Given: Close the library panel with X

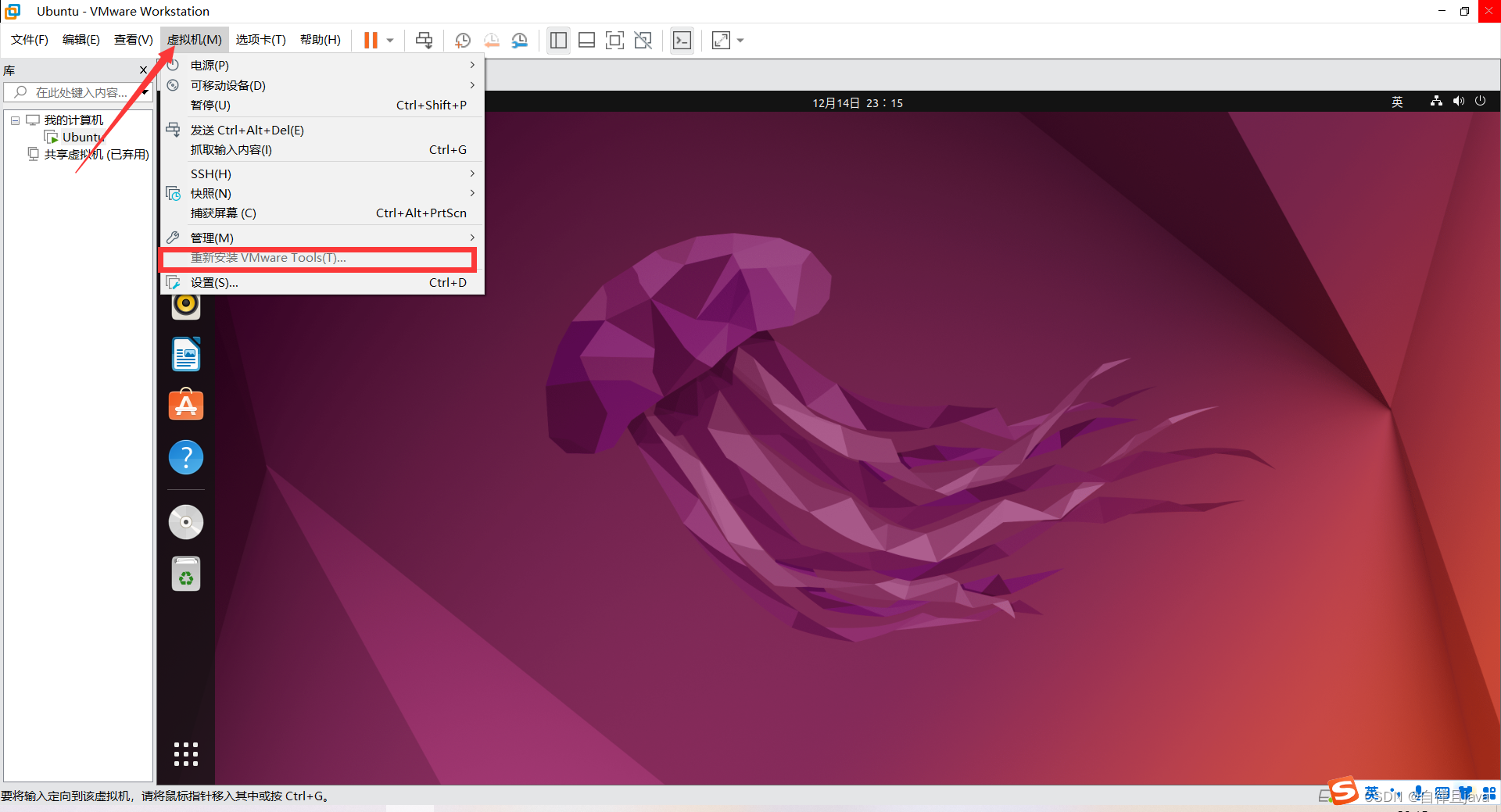Looking at the screenshot, I should 143,70.
